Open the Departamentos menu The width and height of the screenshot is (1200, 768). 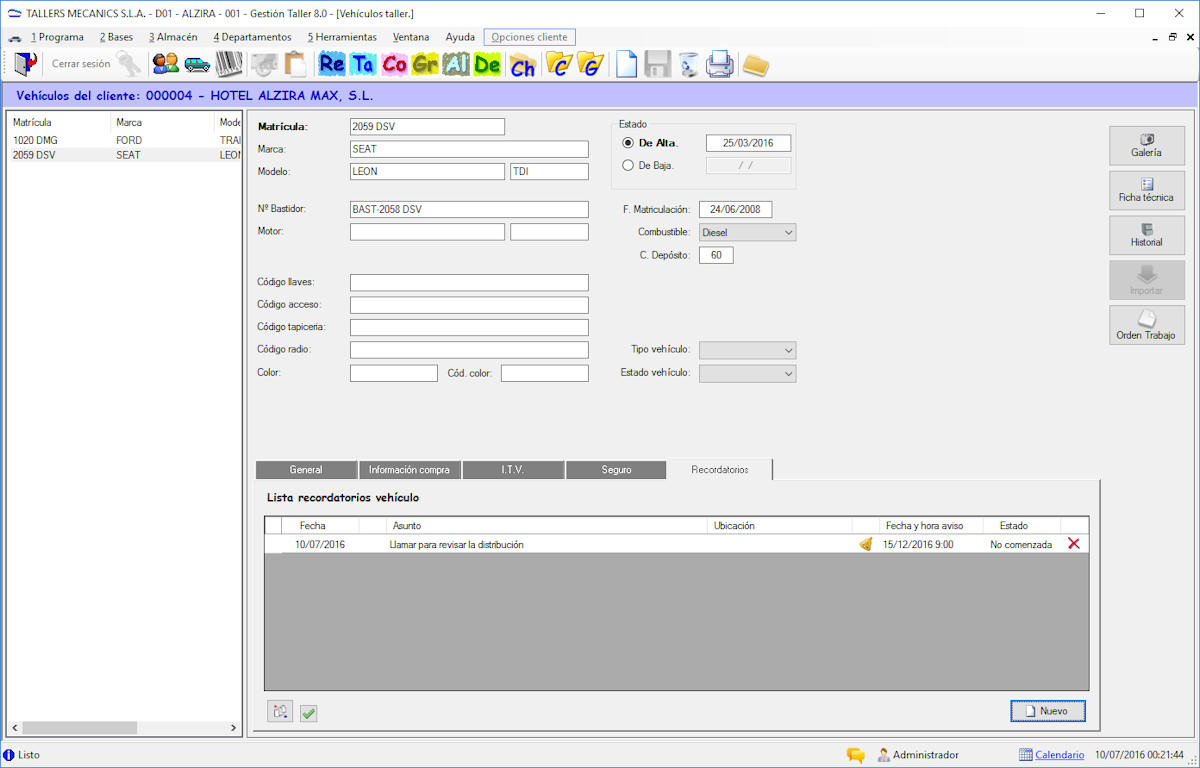(x=252, y=37)
